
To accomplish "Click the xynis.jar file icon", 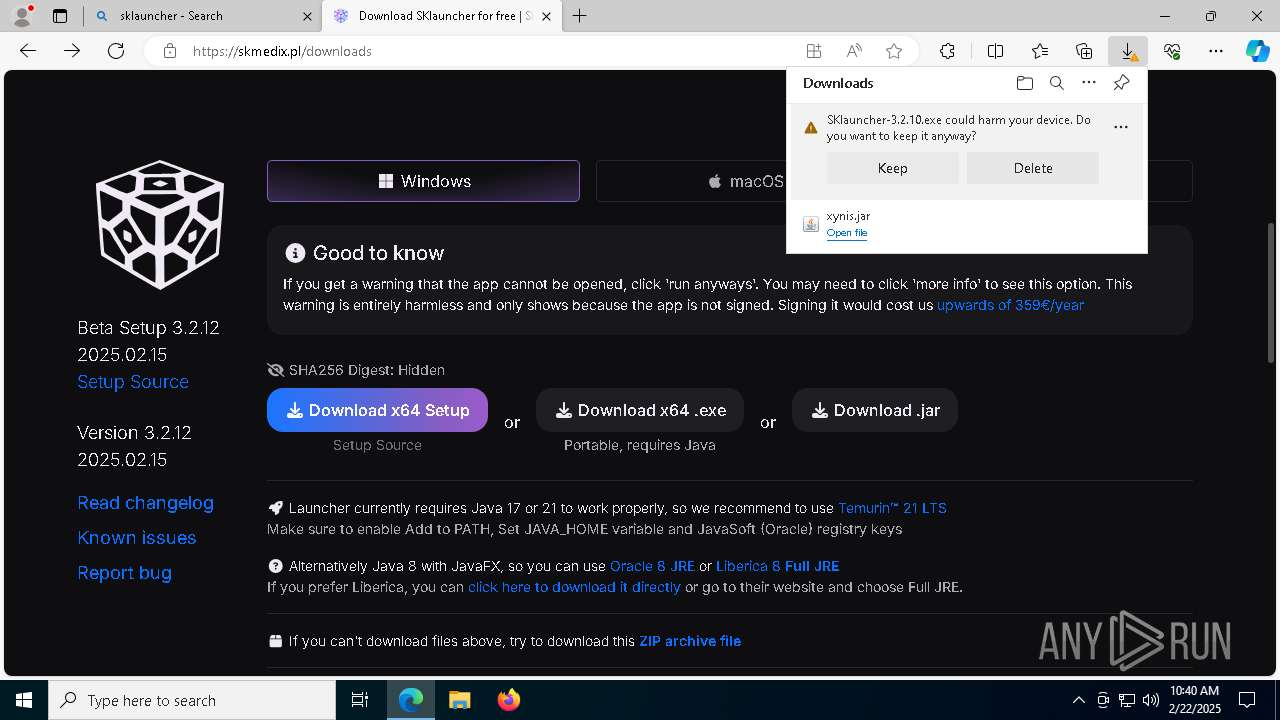I will [x=811, y=224].
